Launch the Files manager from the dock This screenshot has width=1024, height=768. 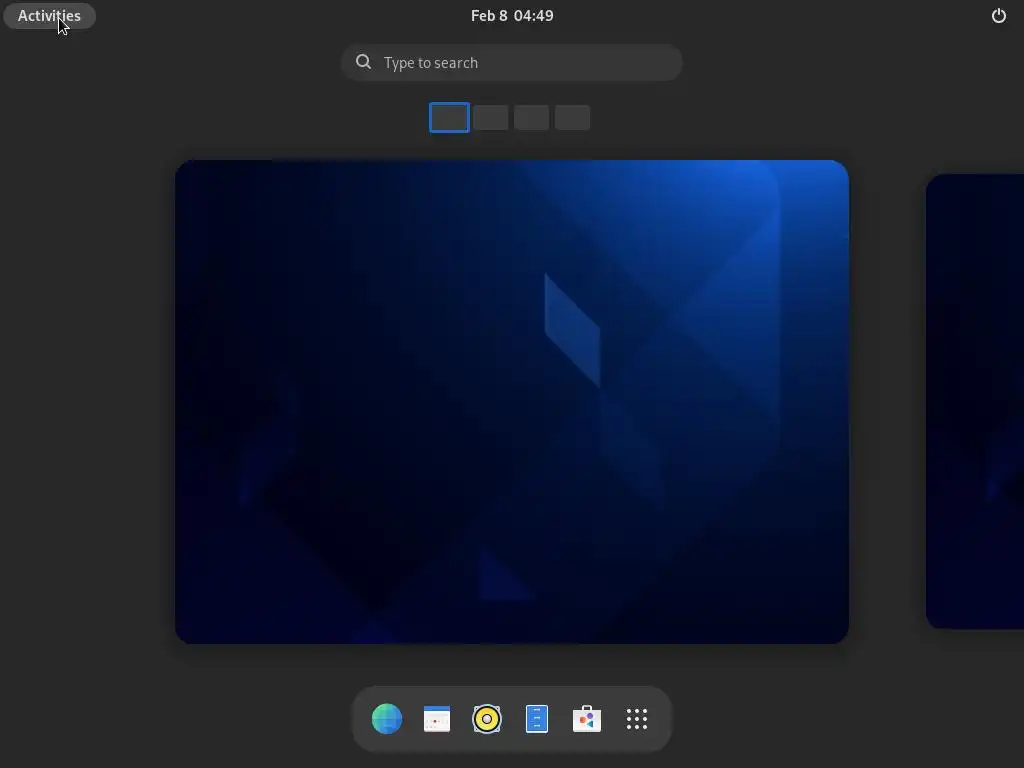pos(537,719)
